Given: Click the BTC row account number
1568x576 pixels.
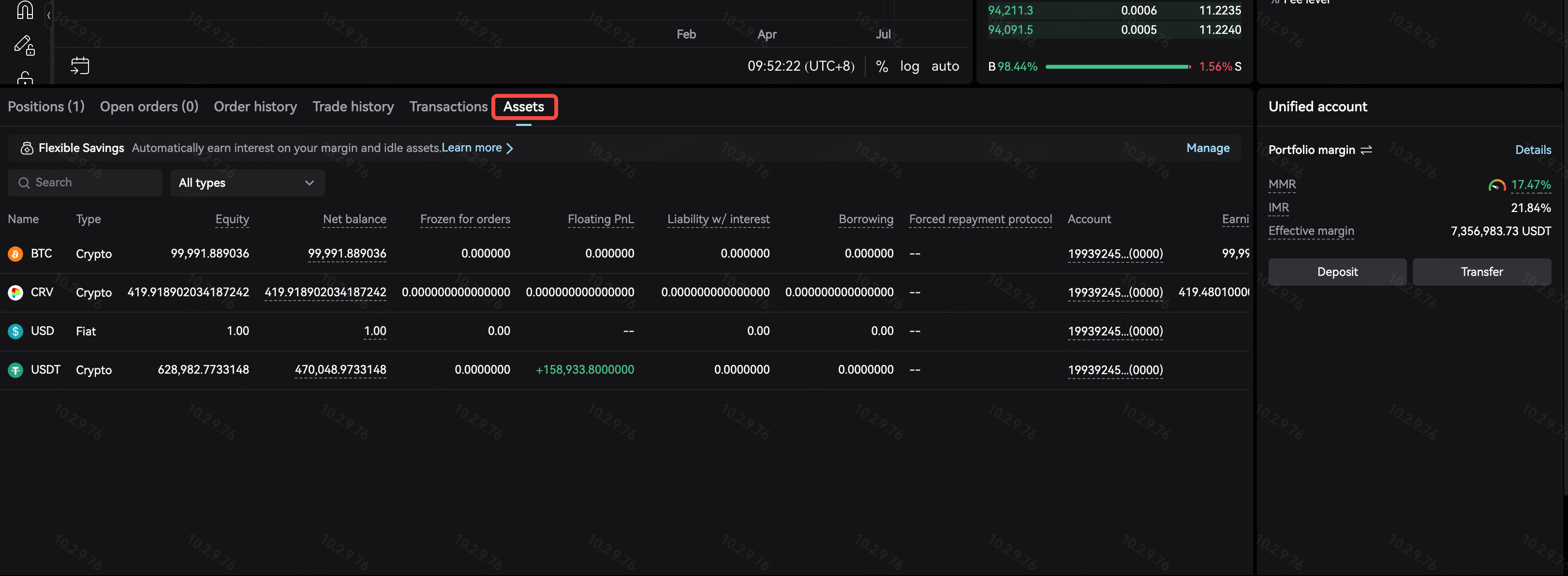Looking at the screenshot, I should pyautogui.click(x=1115, y=254).
